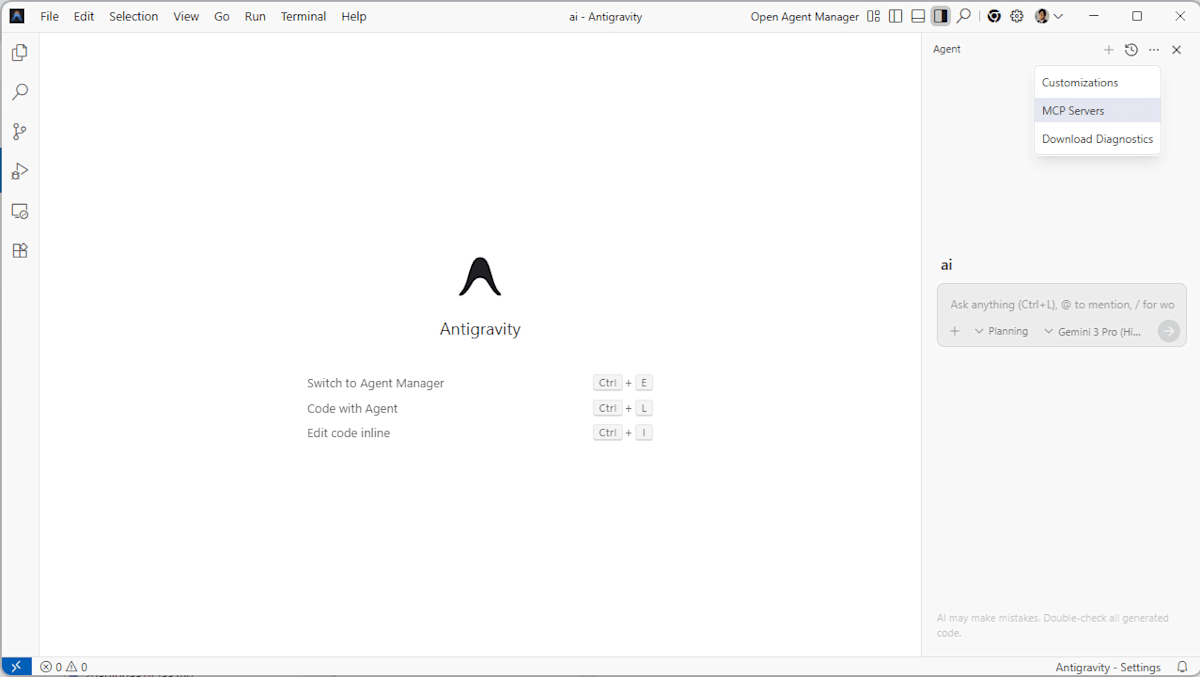Open notifications bell in status bar

point(1182,667)
